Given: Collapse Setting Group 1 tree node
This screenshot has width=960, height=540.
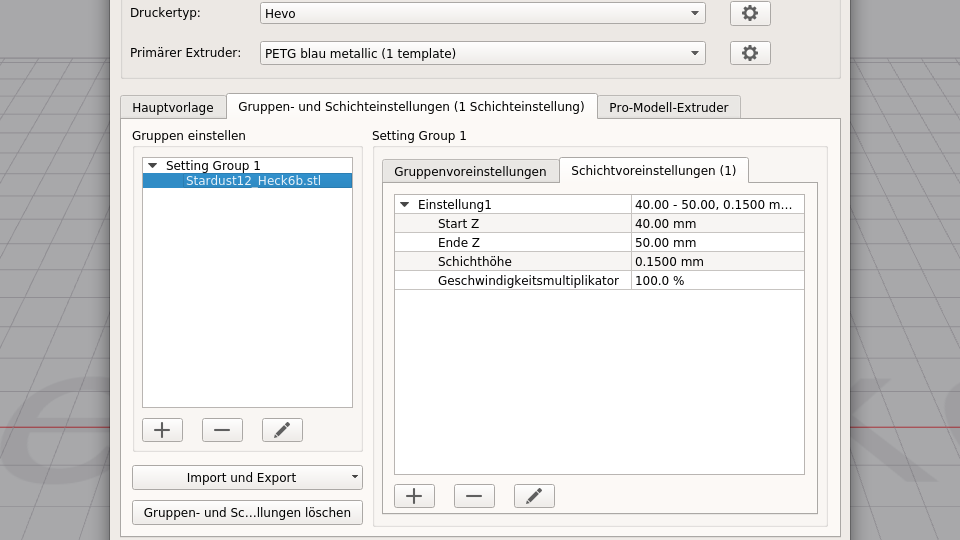Looking at the screenshot, I should pyautogui.click(x=153, y=166).
